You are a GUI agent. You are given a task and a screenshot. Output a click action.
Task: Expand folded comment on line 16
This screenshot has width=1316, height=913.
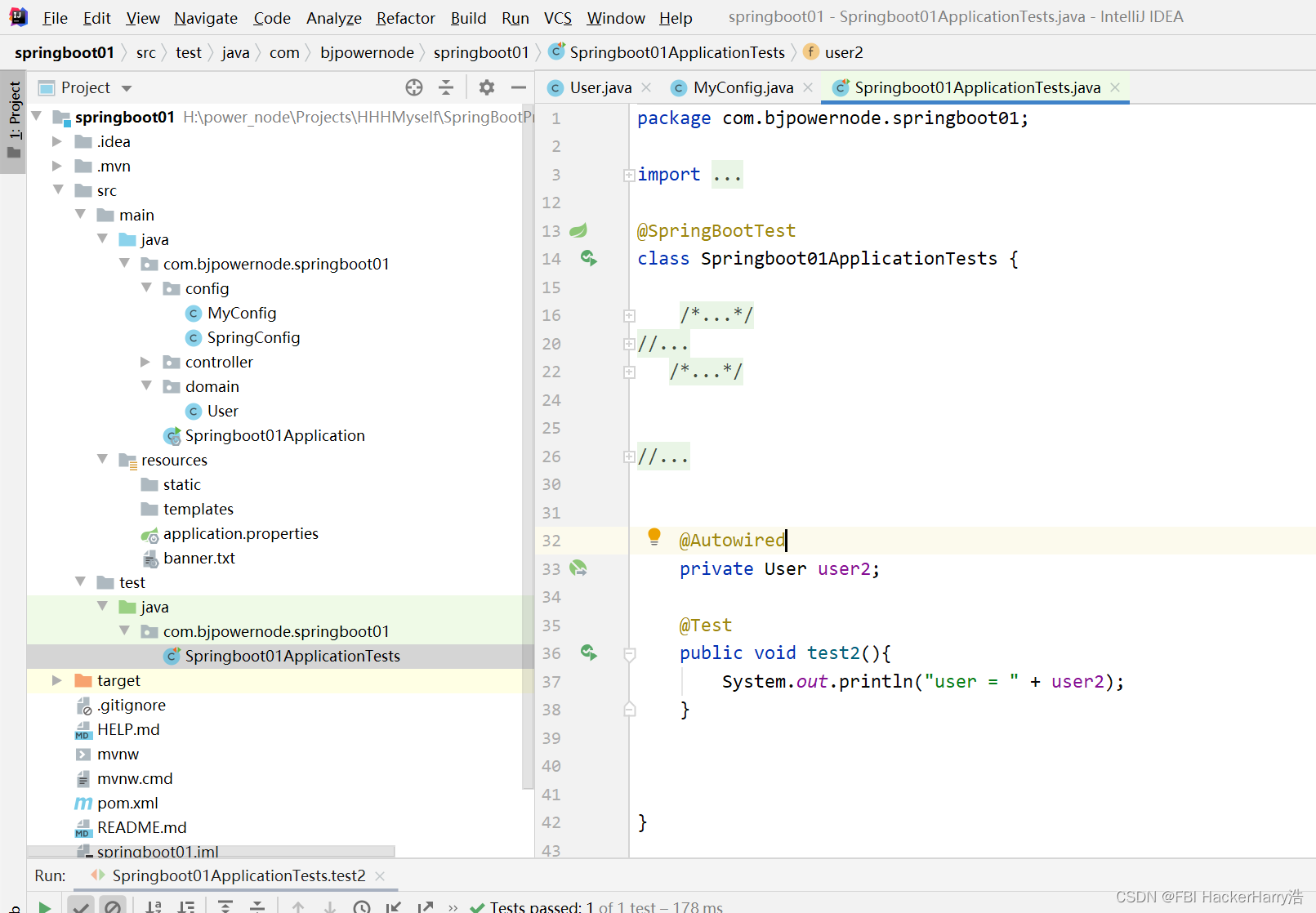coord(629,315)
